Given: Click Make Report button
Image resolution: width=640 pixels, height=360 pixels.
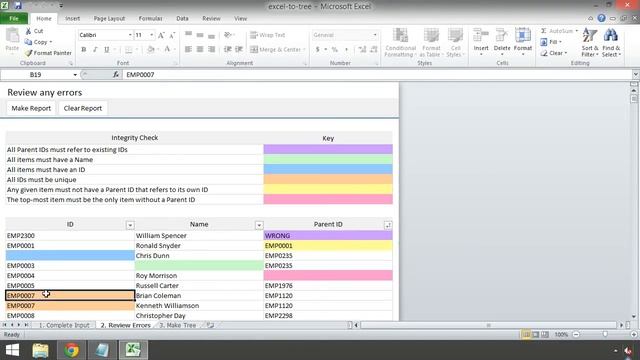Looking at the screenshot, I should 31,108.
